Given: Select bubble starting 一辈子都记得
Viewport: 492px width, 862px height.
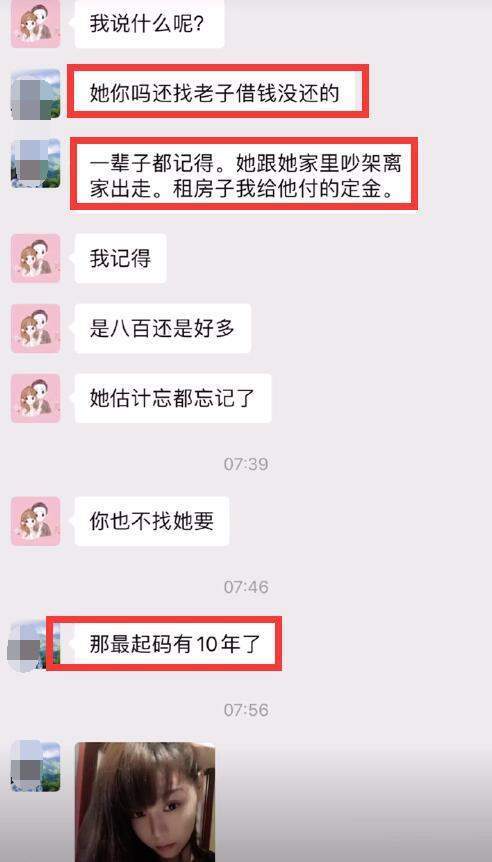Looking at the screenshot, I should (244, 175).
